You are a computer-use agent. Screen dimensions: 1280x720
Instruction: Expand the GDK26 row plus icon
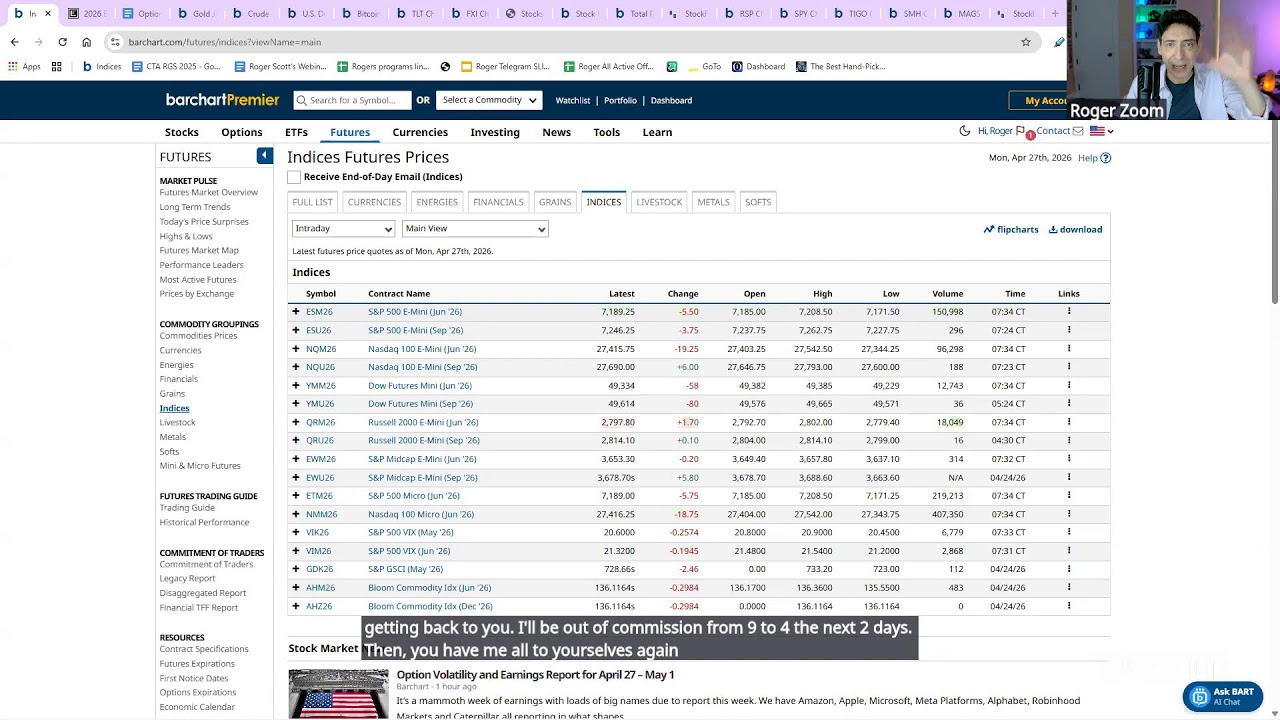pos(295,569)
